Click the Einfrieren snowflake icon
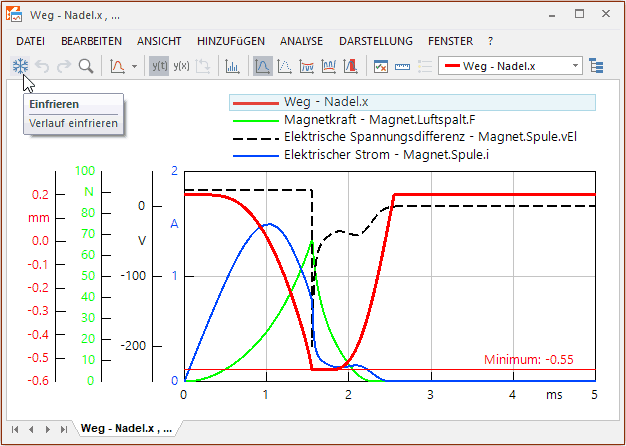The image size is (626, 446). [x=20, y=67]
